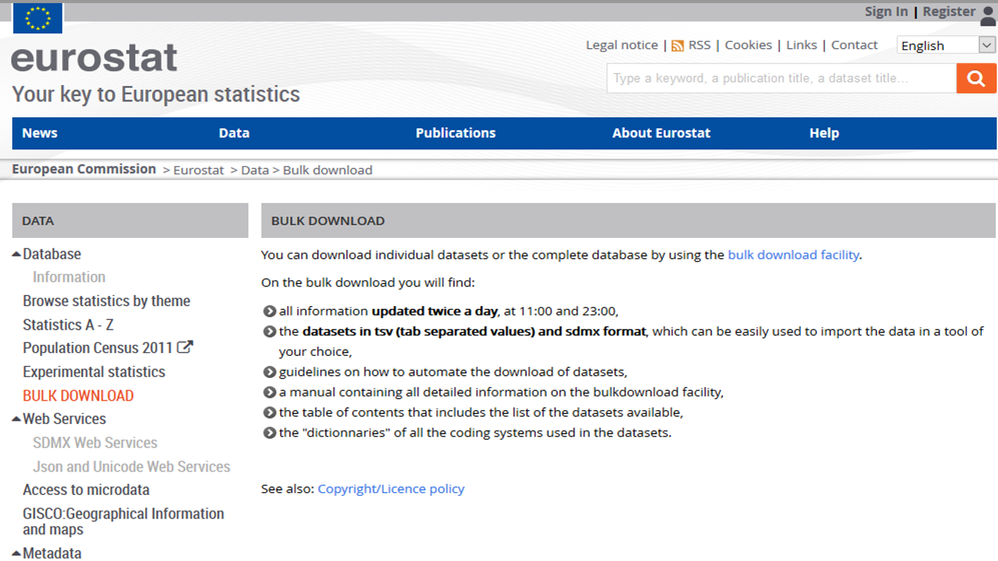
Task: Open the Contact link
Action: [x=854, y=45]
